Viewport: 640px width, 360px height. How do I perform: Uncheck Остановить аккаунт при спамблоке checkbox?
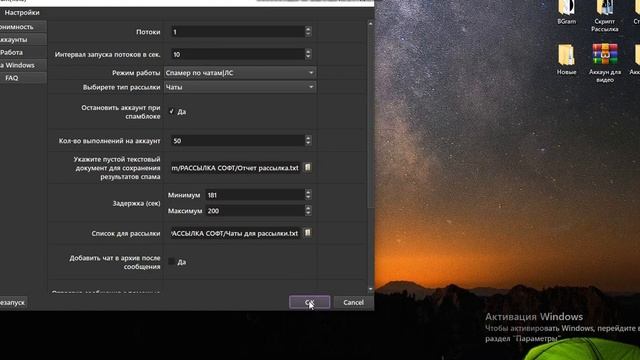pos(171,111)
